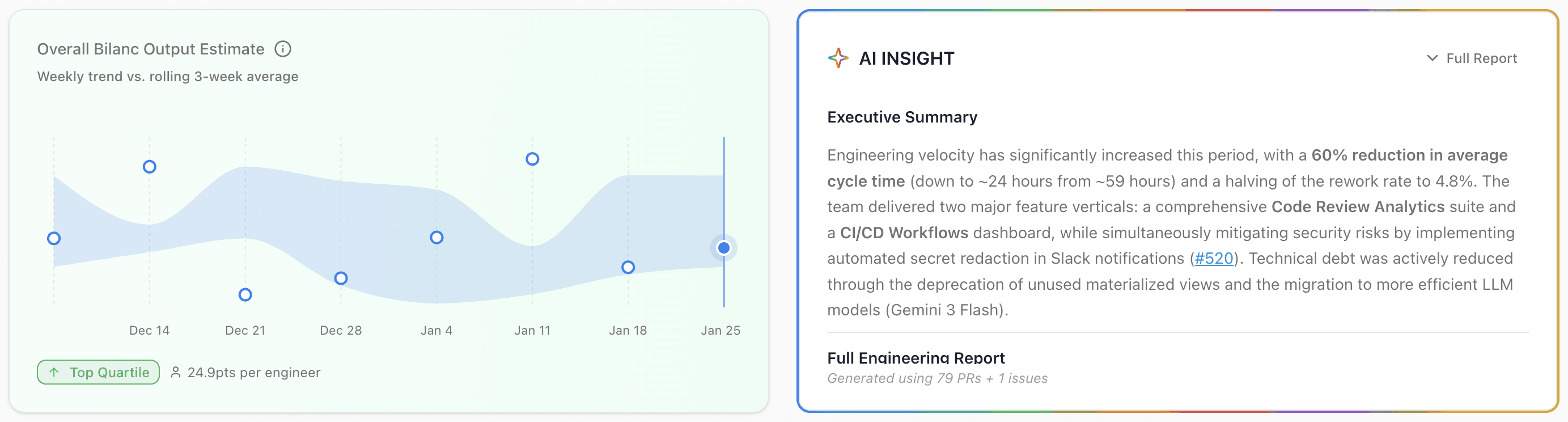Click the Jan 18 data point on the chart
The width and height of the screenshot is (1568, 422).
[628, 266]
